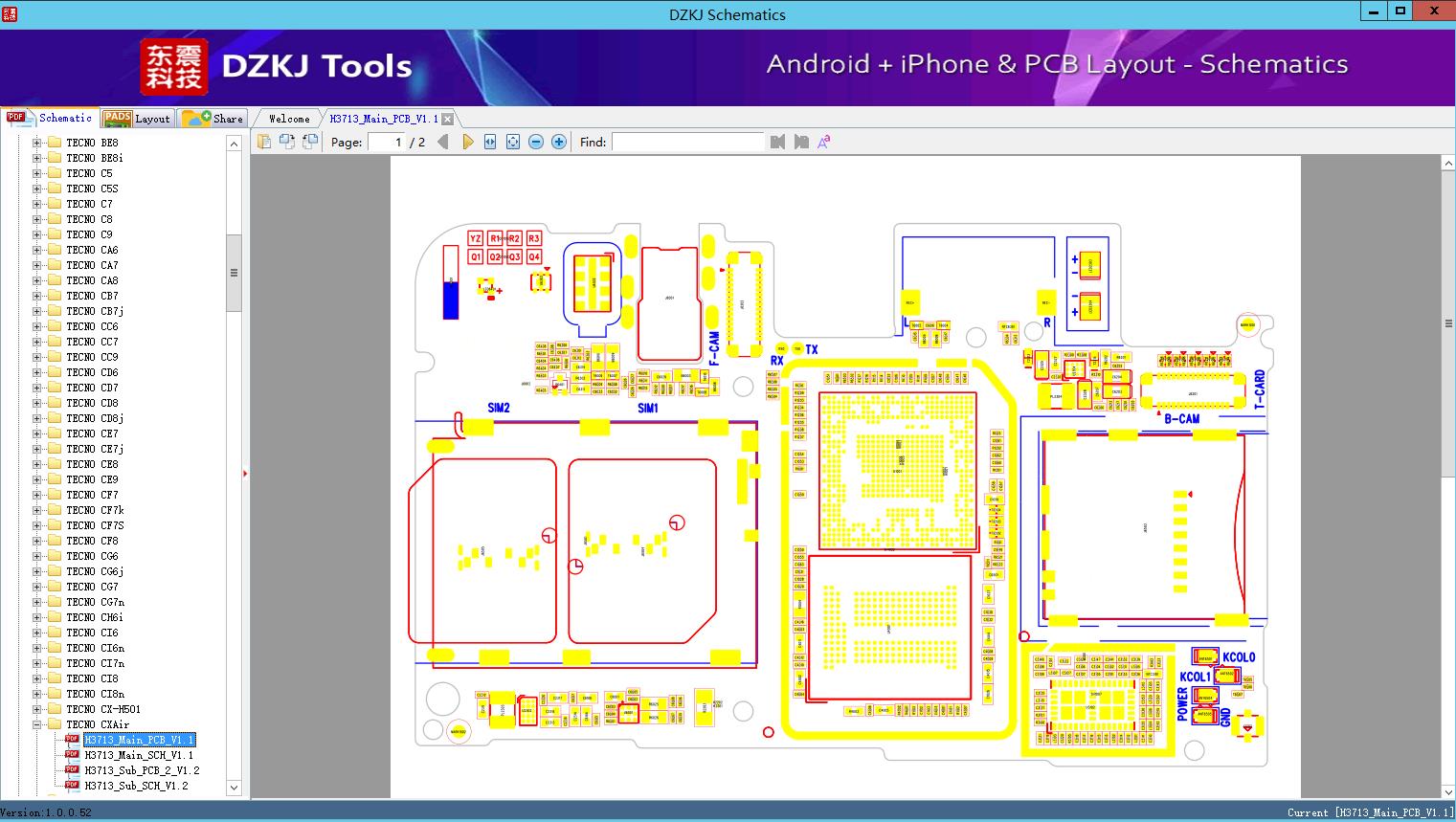
Task: Click the document viewer vertical scrollbar thumb
Action: 1448,323
